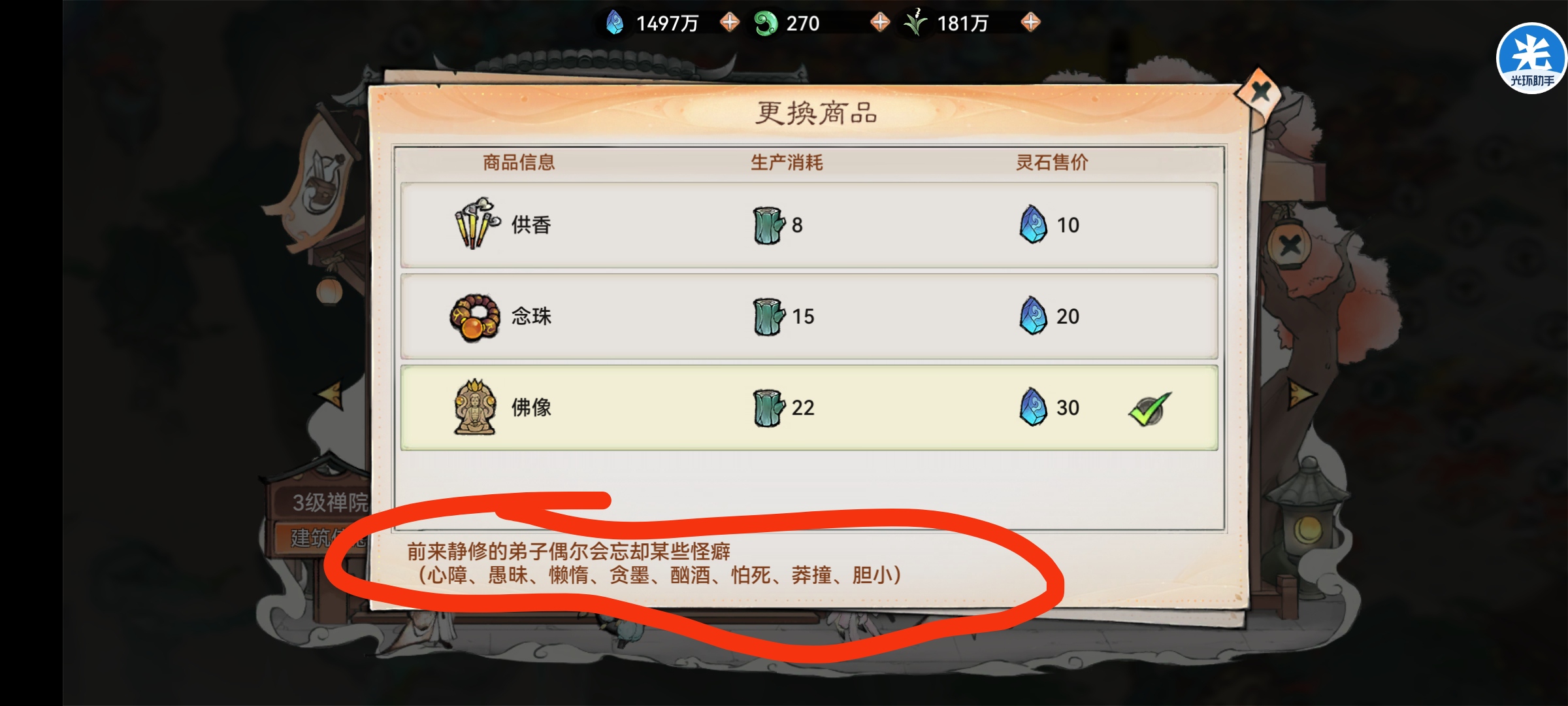Open the 光环助手 floating assistant icon
Image resolution: width=1568 pixels, height=706 pixels.
[x=1531, y=59]
